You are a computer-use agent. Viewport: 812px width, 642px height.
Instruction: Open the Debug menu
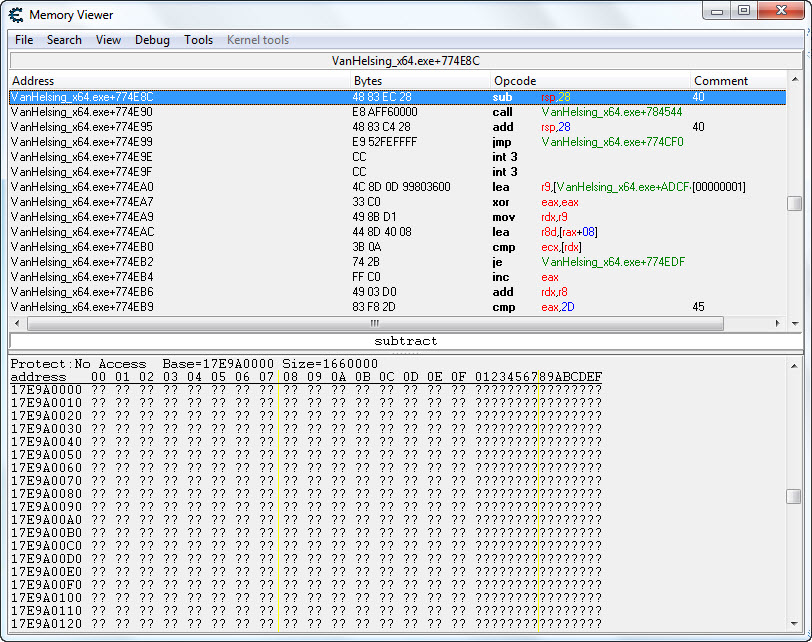click(152, 40)
